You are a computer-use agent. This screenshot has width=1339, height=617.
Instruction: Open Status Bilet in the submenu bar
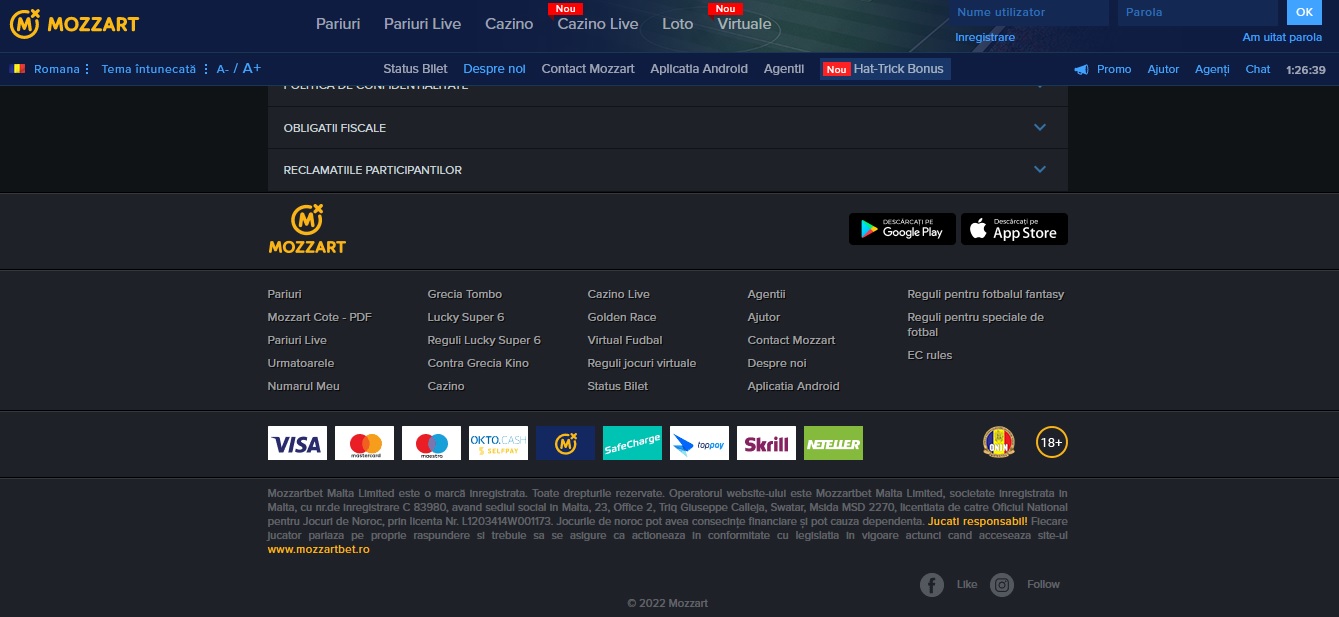[x=415, y=69]
